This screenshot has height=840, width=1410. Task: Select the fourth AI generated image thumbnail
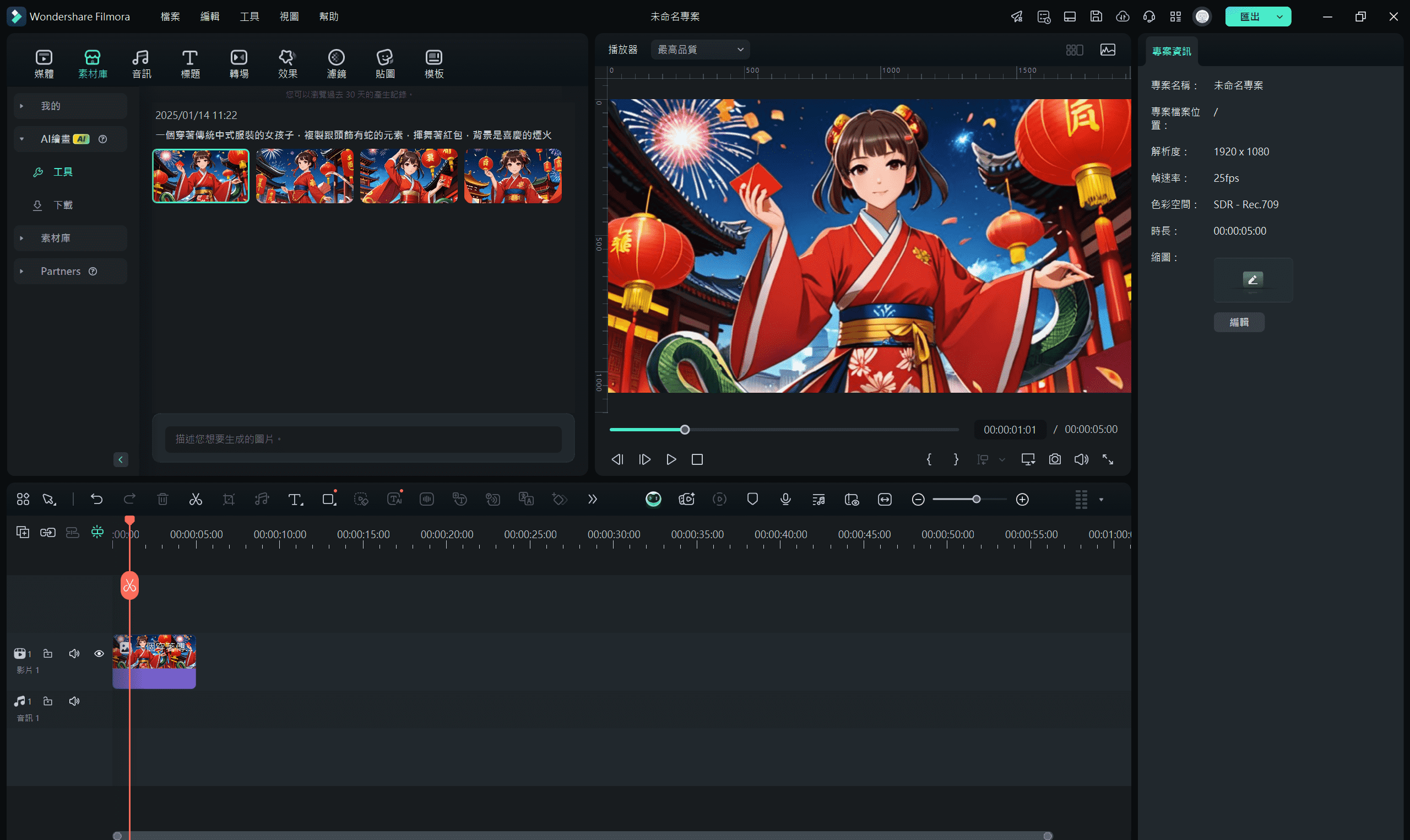tap(513, 176)
